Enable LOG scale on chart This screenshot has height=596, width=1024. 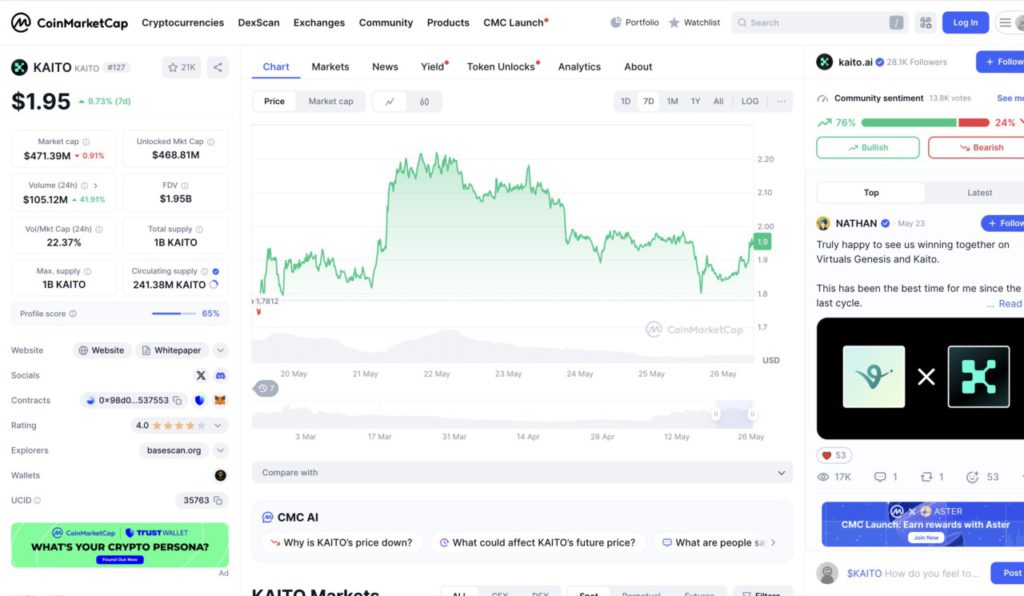[749, 101]
